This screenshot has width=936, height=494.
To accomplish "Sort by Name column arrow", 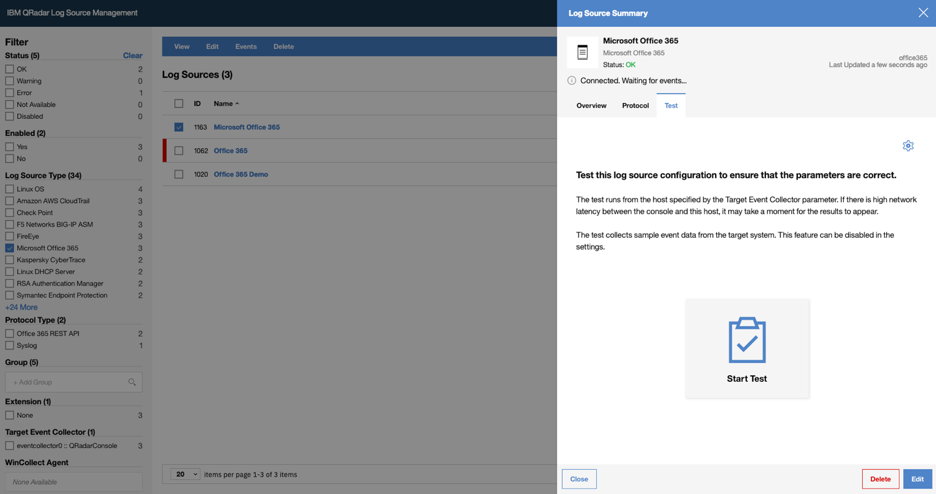I will click(x=237, y=104).
